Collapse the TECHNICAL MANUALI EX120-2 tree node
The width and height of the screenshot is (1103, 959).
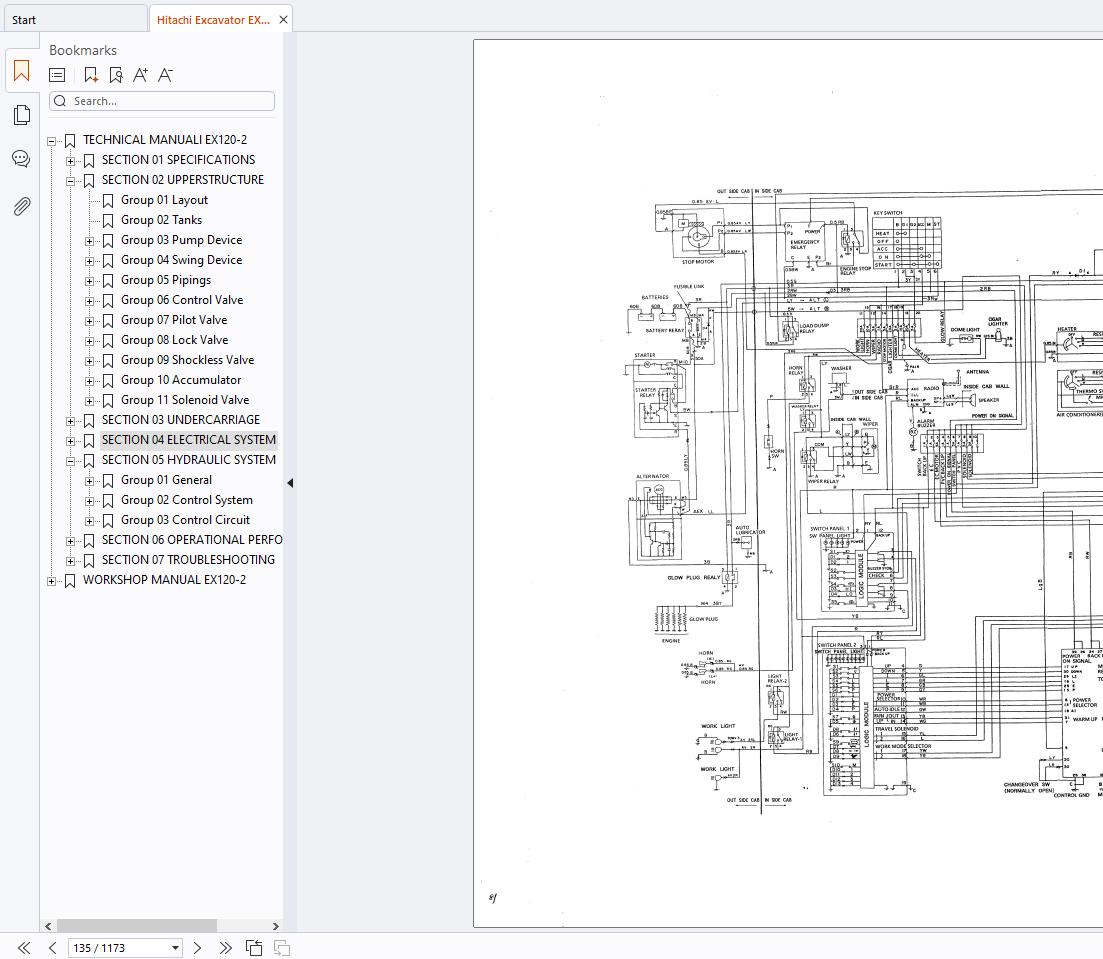pos(51,141)
